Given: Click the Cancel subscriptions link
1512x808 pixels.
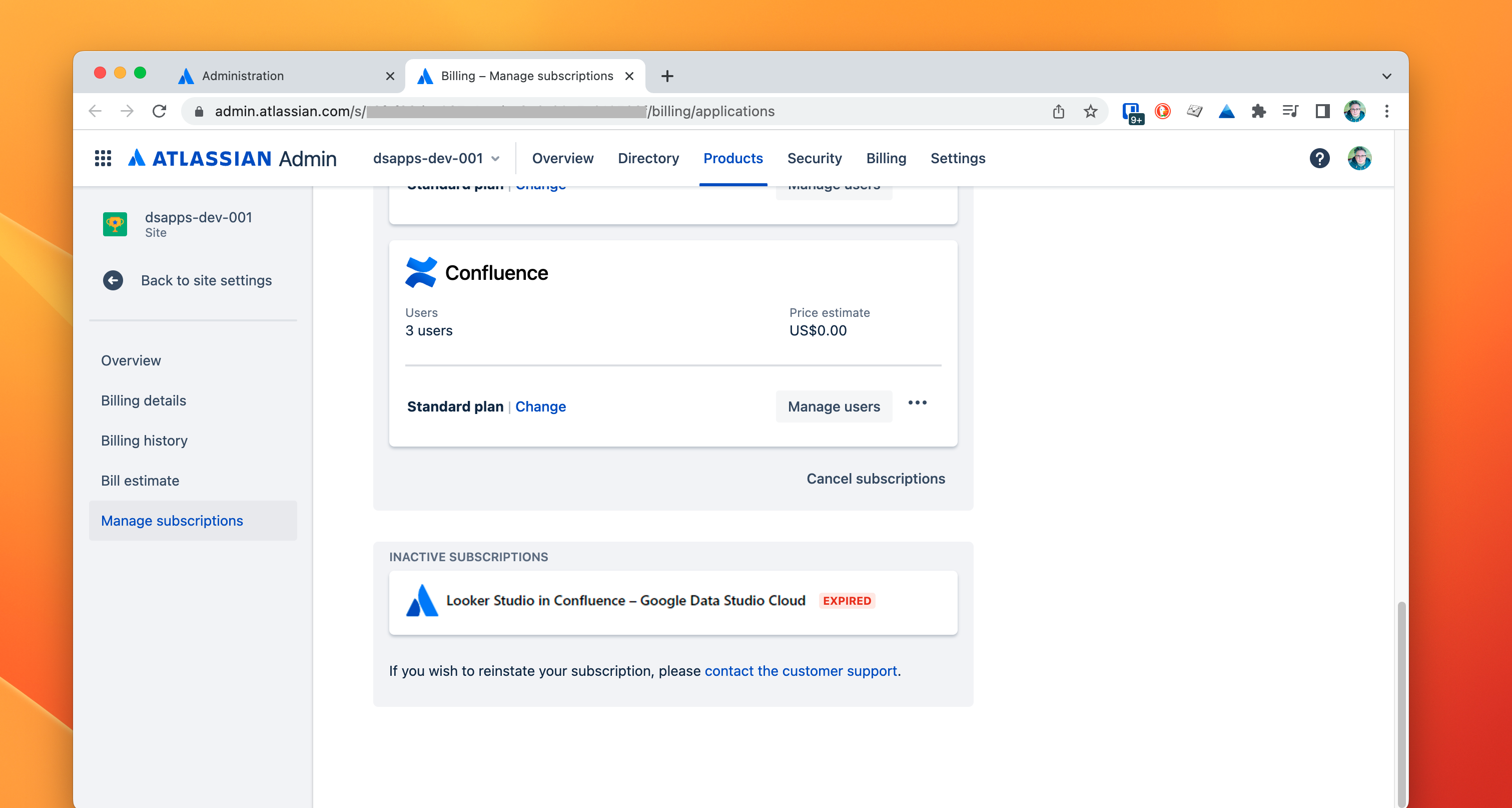Looking at the screenshot, I should click(x=875, y=479).
